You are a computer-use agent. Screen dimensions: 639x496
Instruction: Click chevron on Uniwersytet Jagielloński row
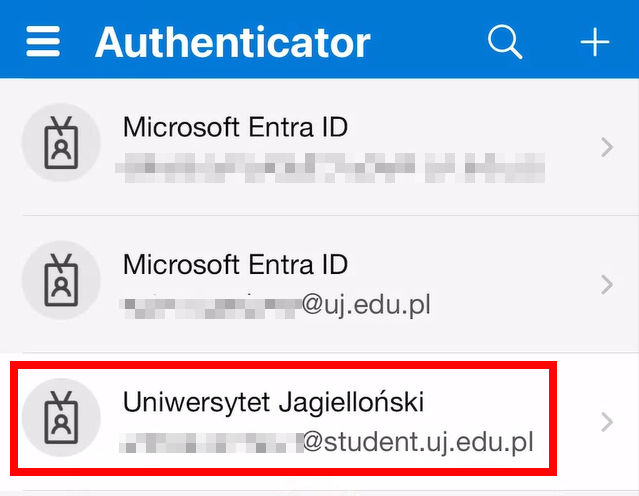(x=607, y=422)
